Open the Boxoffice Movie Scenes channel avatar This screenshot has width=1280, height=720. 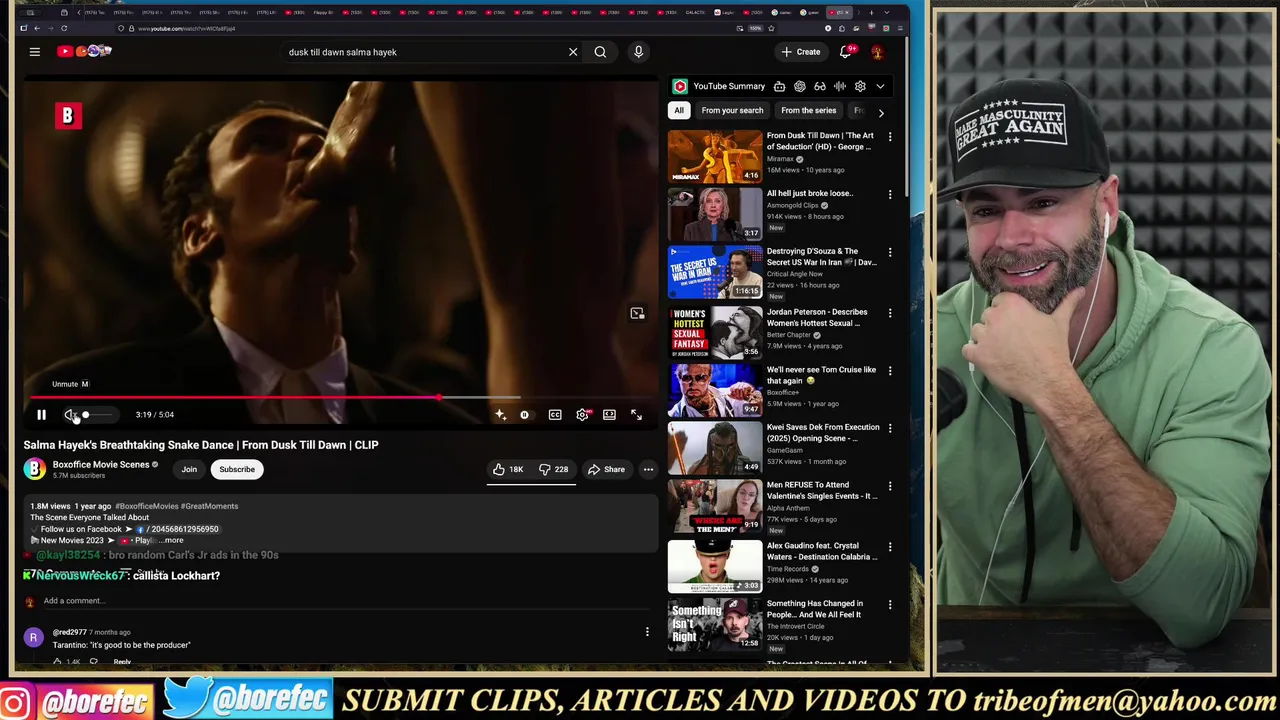(35, 468)
